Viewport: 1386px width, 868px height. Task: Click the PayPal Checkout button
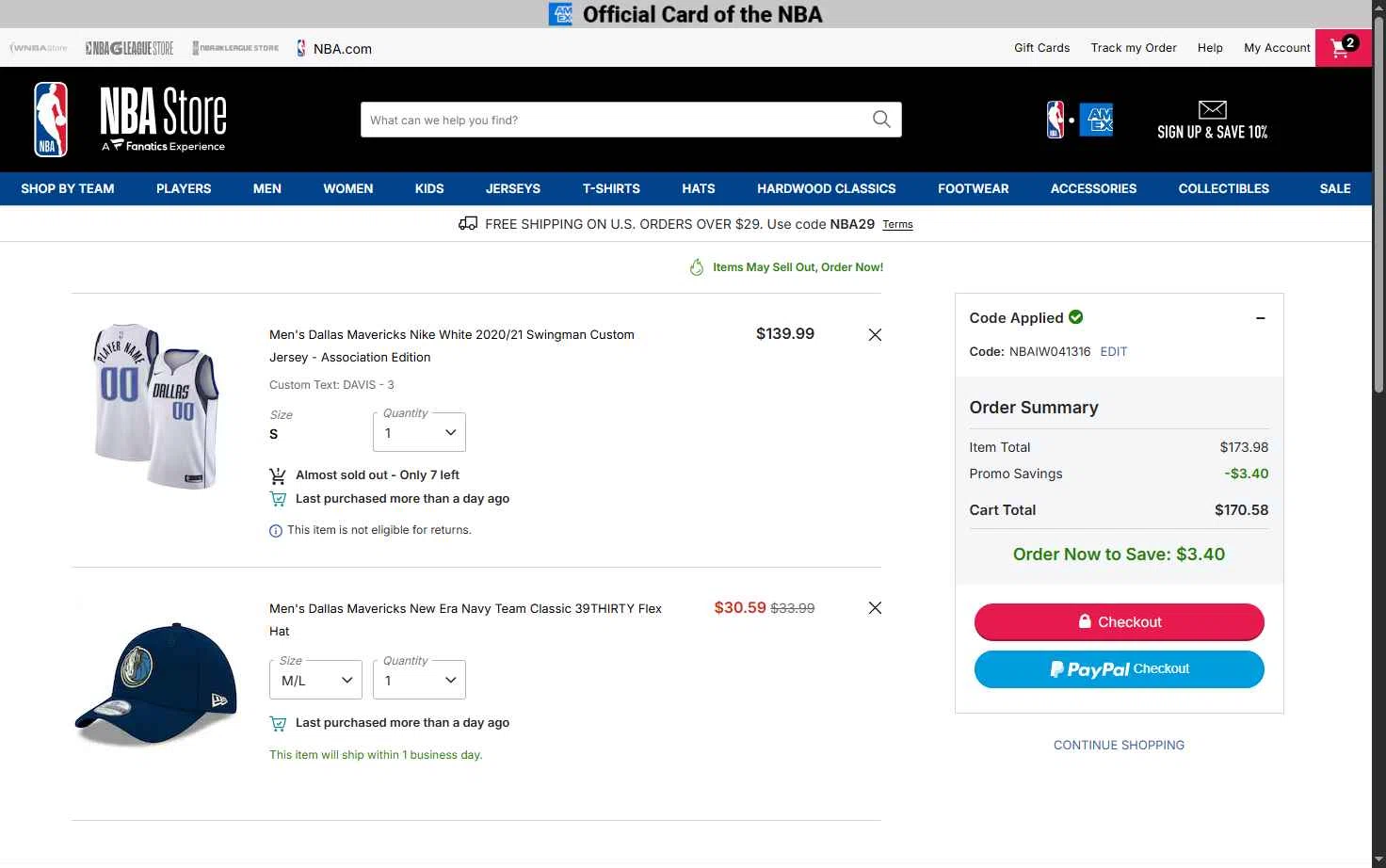pos(1119,669)
